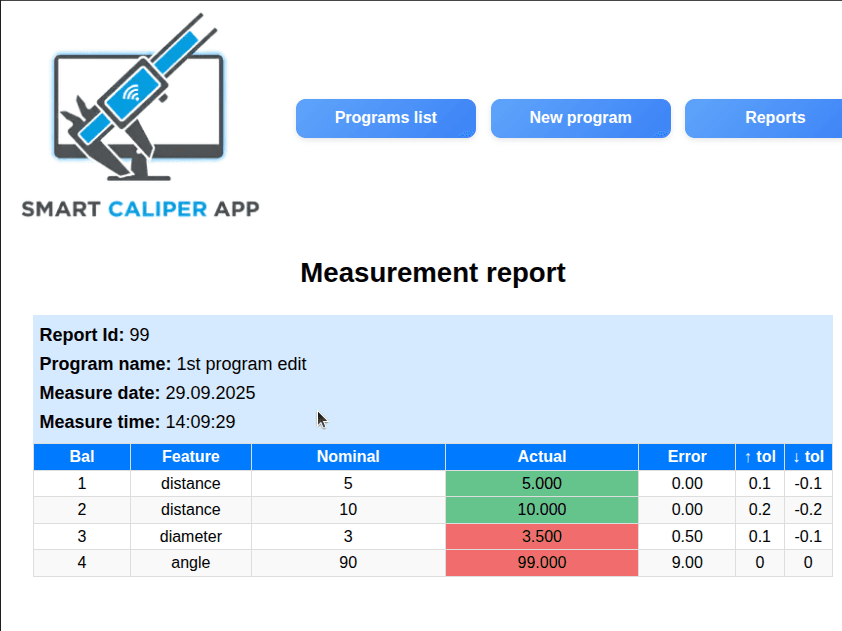Open the Reports page
This screenshot has width=842, height=631.
click(775, 118)
